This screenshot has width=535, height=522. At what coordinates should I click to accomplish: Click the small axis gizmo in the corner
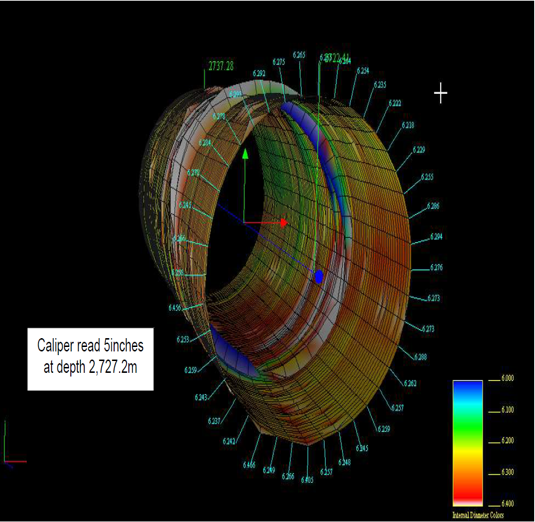click(14, 444)
